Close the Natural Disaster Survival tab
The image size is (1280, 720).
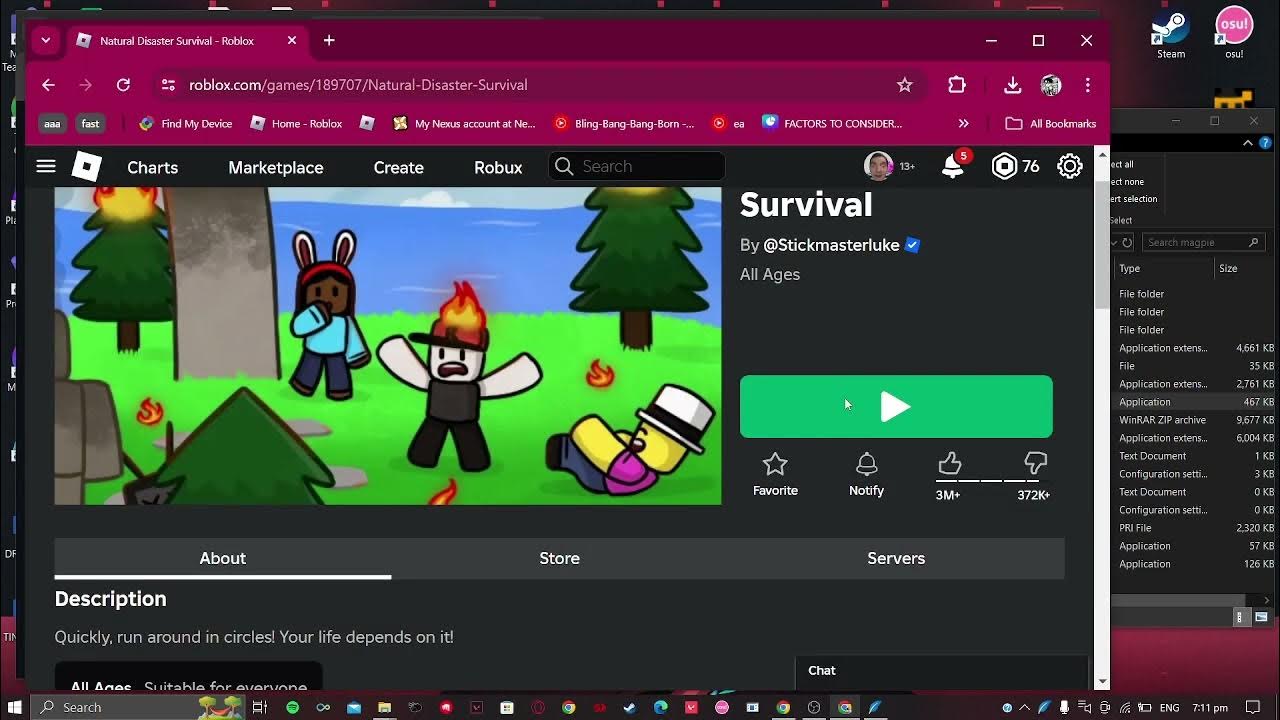292,40
